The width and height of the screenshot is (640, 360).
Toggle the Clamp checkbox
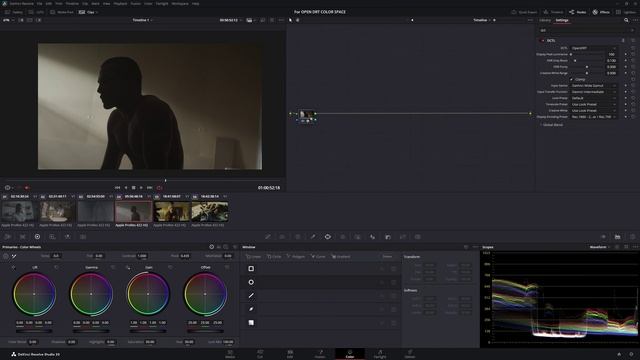(x=571, y=80)
